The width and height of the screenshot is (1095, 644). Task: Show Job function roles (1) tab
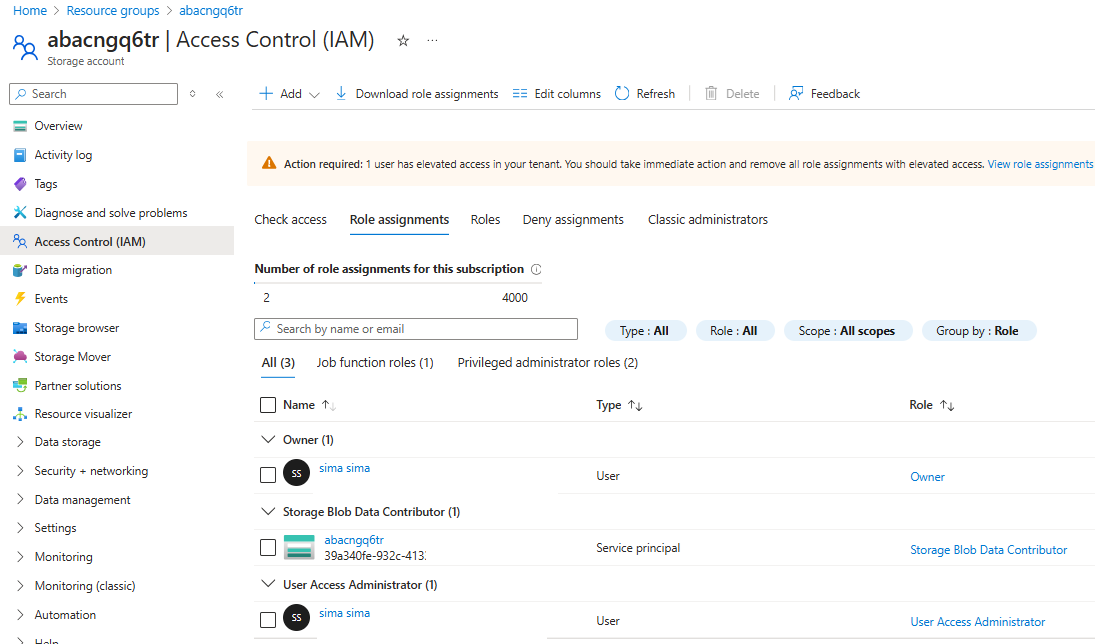point(375,363)
